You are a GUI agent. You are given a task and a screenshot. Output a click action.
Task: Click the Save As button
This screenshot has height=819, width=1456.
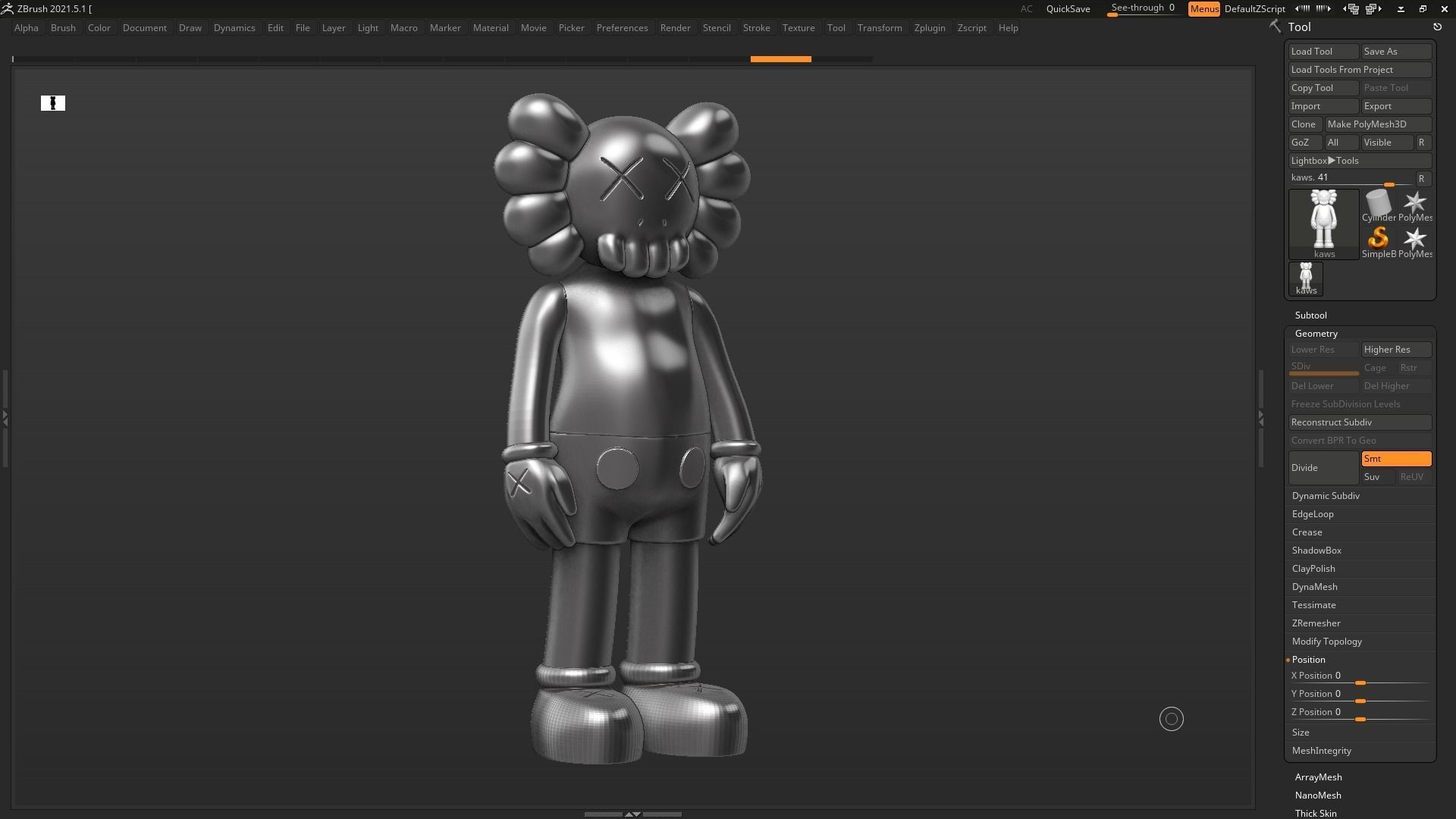coord(1396,52)
